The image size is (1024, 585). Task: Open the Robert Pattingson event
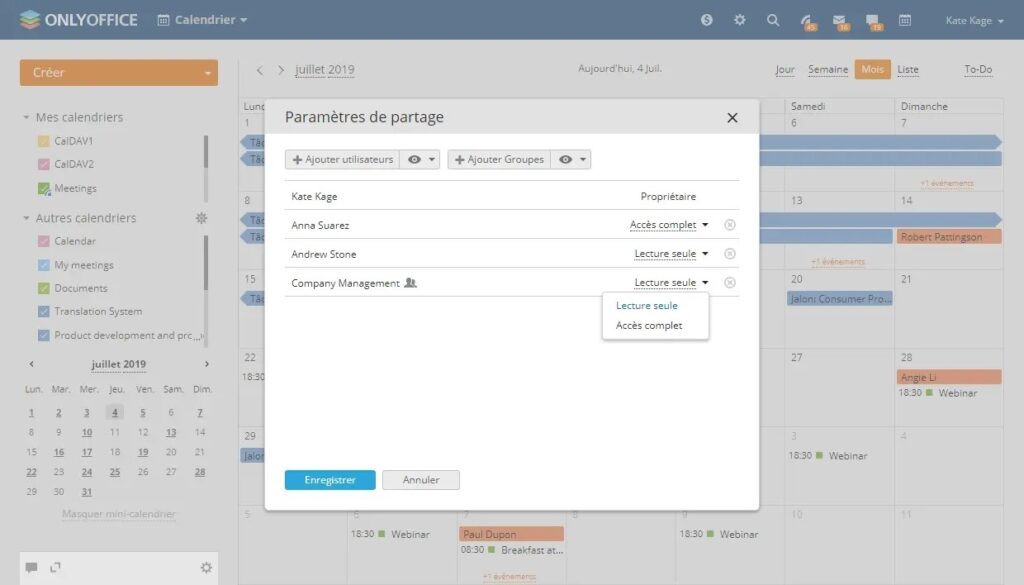(x=949, y=237)
